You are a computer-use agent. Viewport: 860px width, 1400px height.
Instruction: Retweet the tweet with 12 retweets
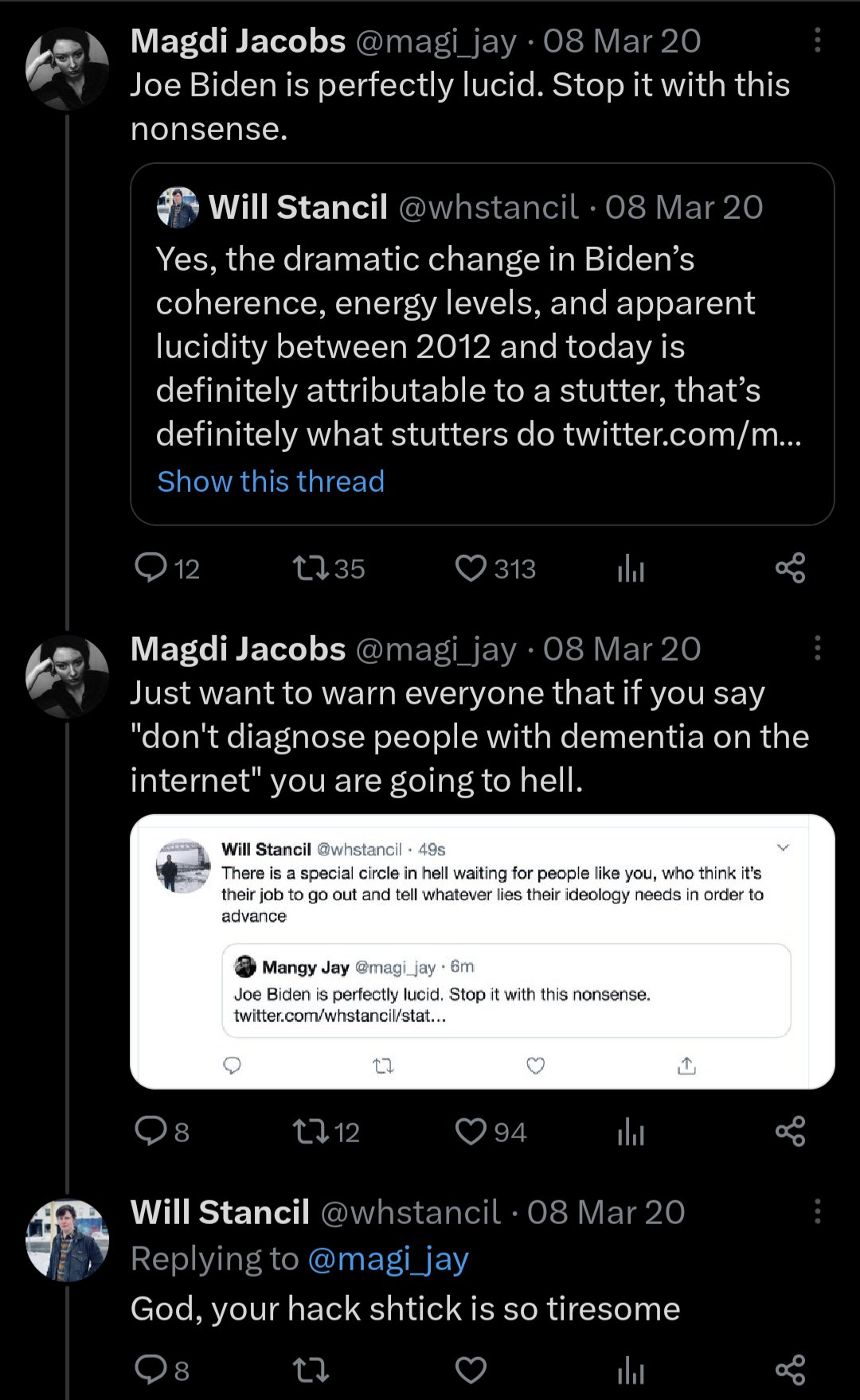point(310,1131)
